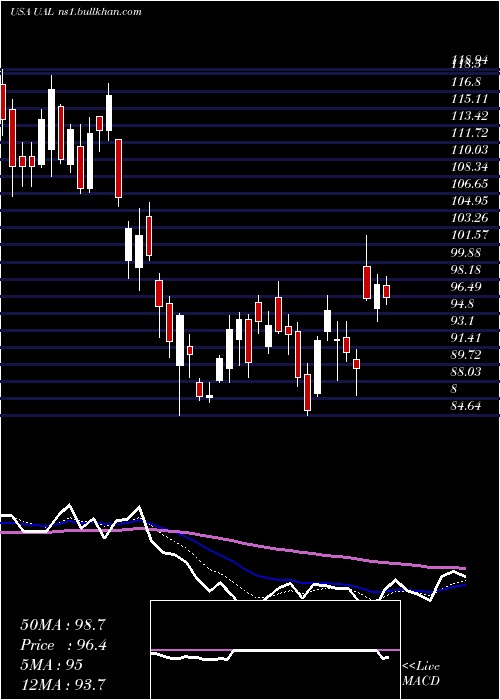Click the 96.49 price axis label

pos(467,287)
